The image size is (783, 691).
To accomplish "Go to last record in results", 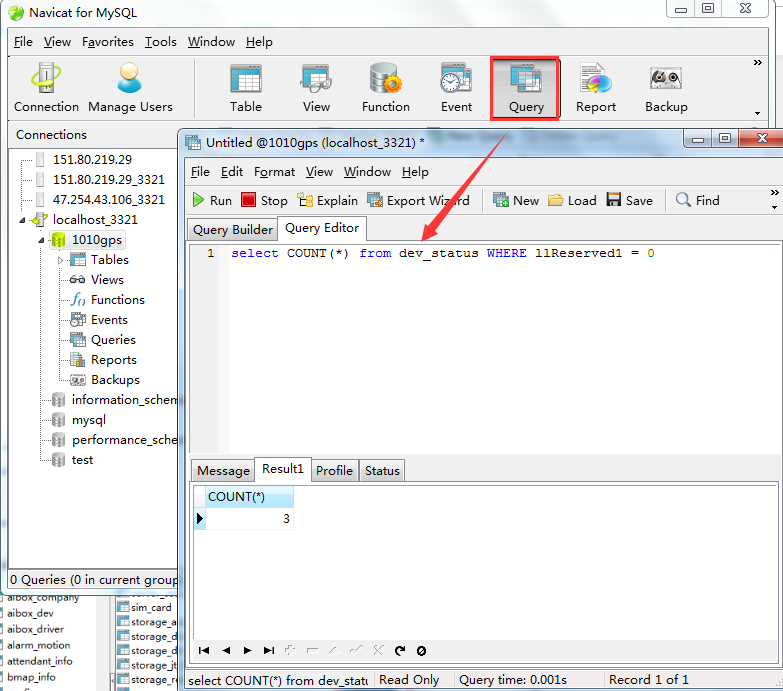I will click(x=269, y=650).
